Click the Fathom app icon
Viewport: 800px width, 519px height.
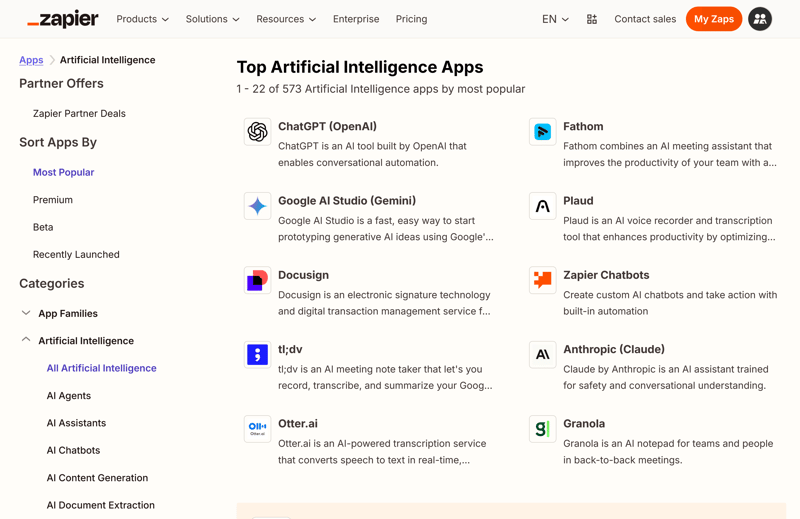tap(542, 132)
